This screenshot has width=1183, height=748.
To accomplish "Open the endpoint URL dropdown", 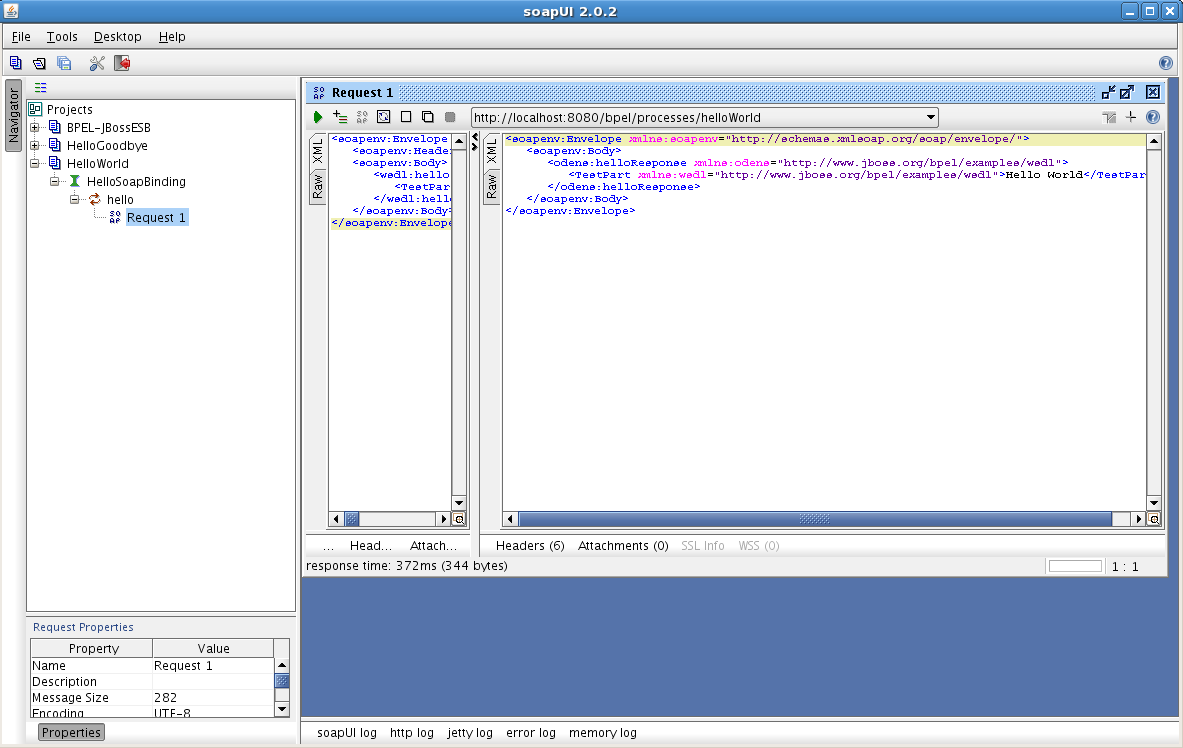I will [x=930, y=118].
